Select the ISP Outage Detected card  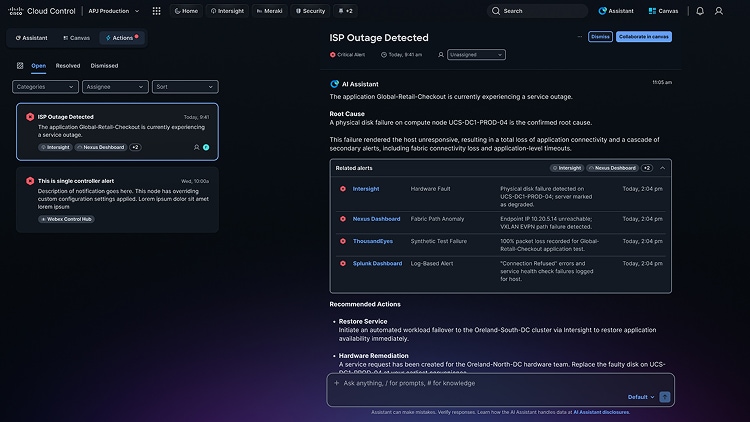click(x=117, y=132)
